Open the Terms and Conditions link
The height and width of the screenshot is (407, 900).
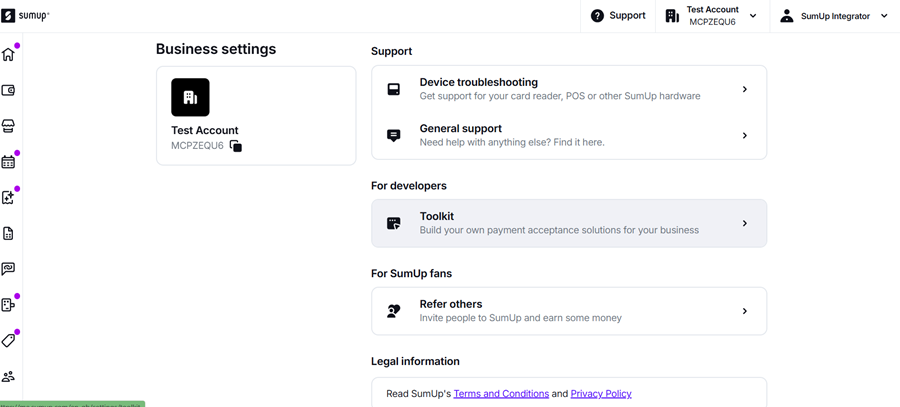coord(501,394)
